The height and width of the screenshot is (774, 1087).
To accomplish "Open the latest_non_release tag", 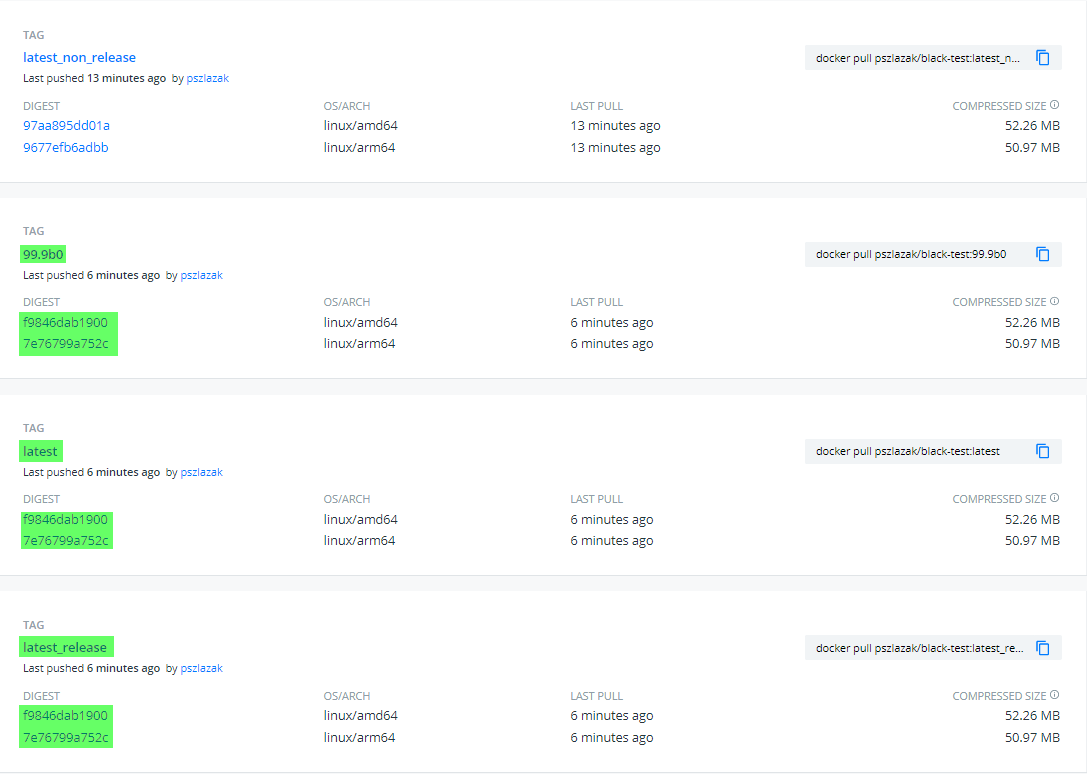I will point(79,58).
